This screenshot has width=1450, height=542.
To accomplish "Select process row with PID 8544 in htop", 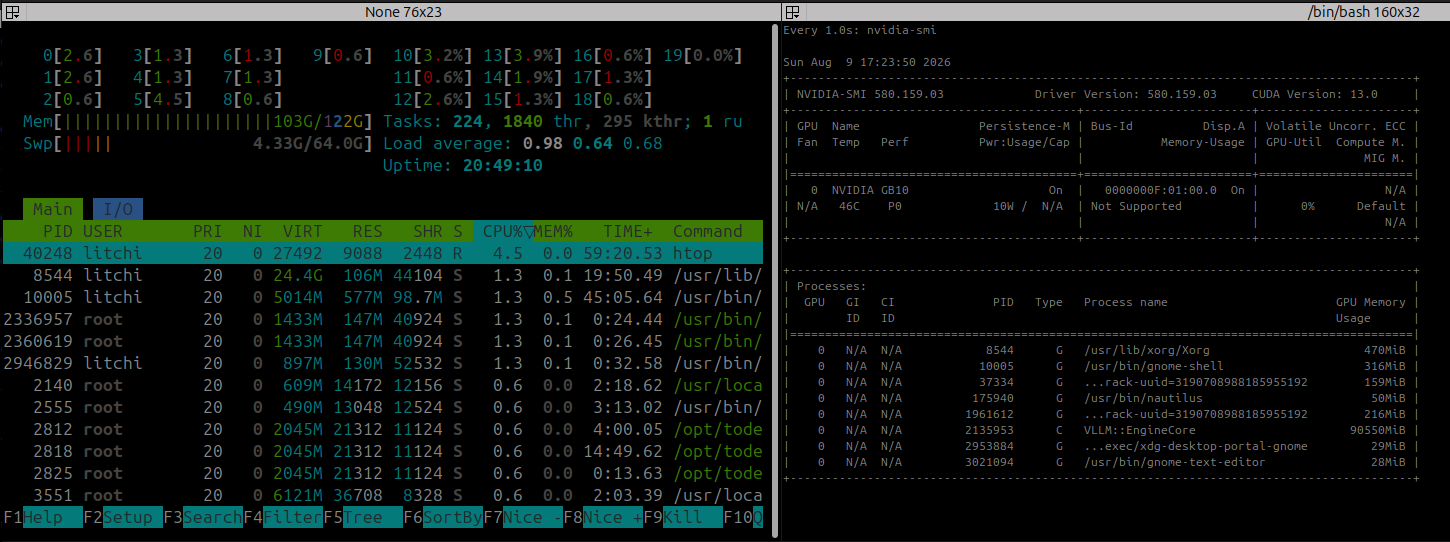I will click(383, 275).
